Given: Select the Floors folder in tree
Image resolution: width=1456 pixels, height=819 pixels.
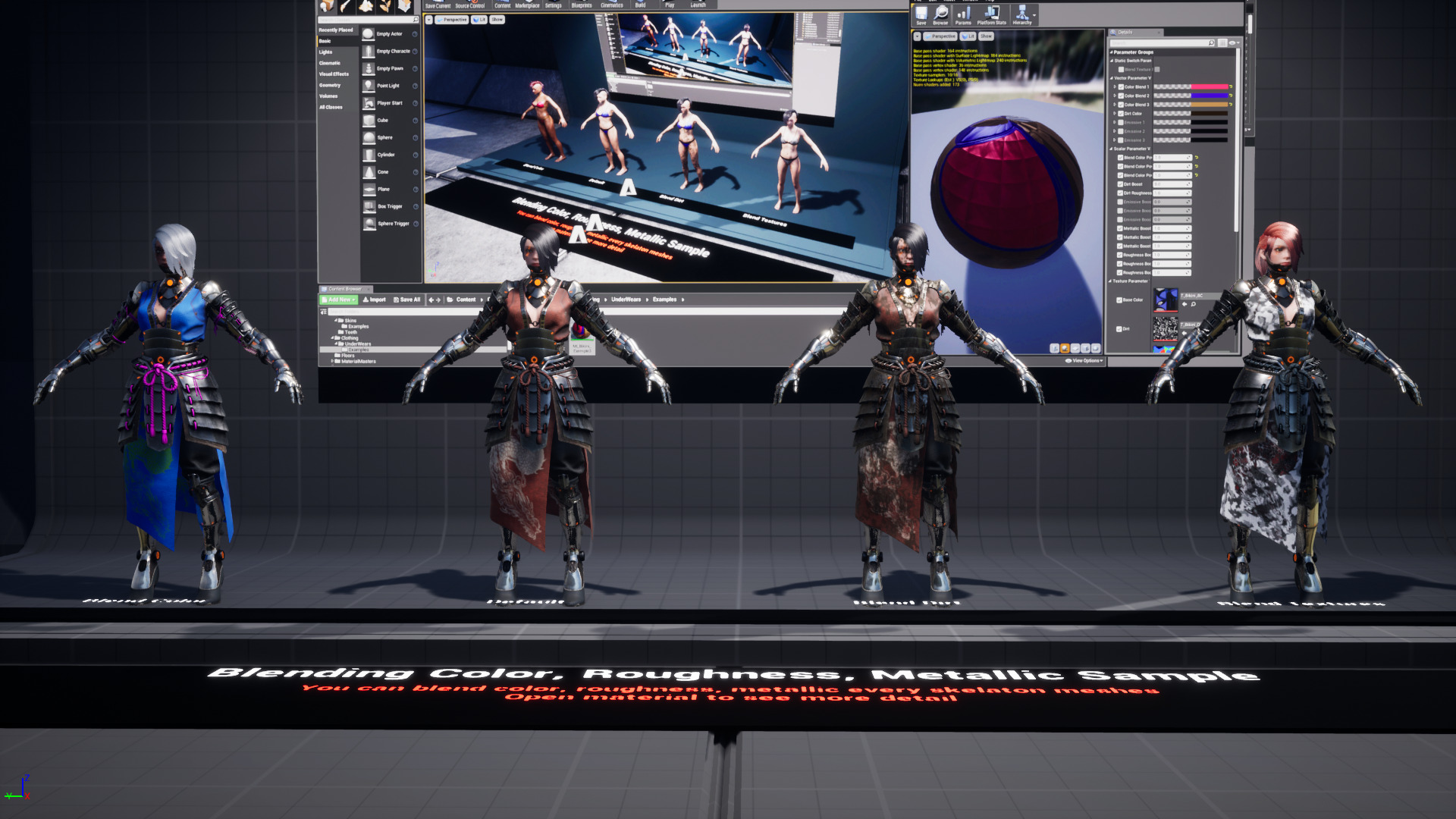Looking at the screenshot, I should 347,356.
